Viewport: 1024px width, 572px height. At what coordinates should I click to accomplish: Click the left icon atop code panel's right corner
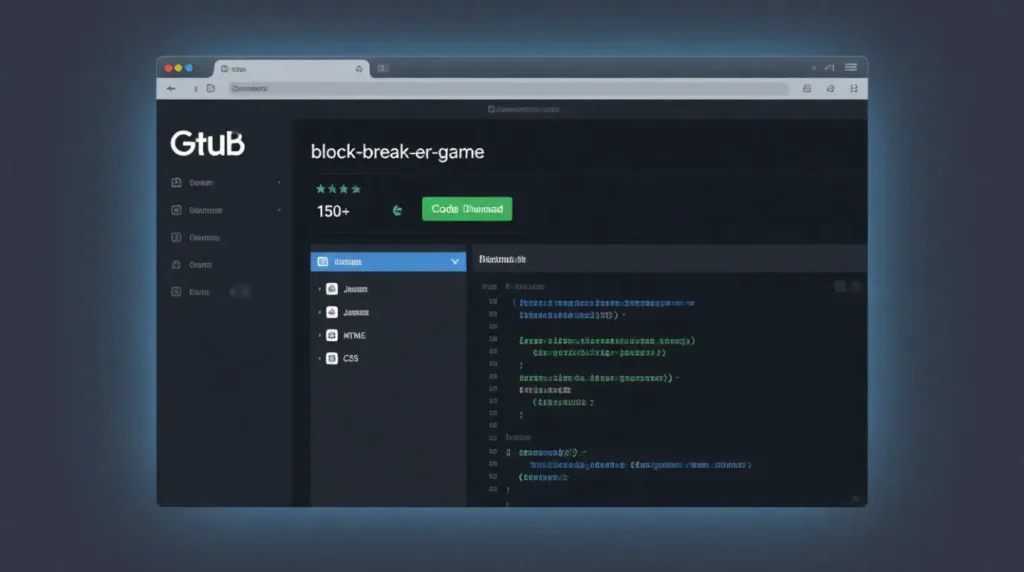(840, 286)
